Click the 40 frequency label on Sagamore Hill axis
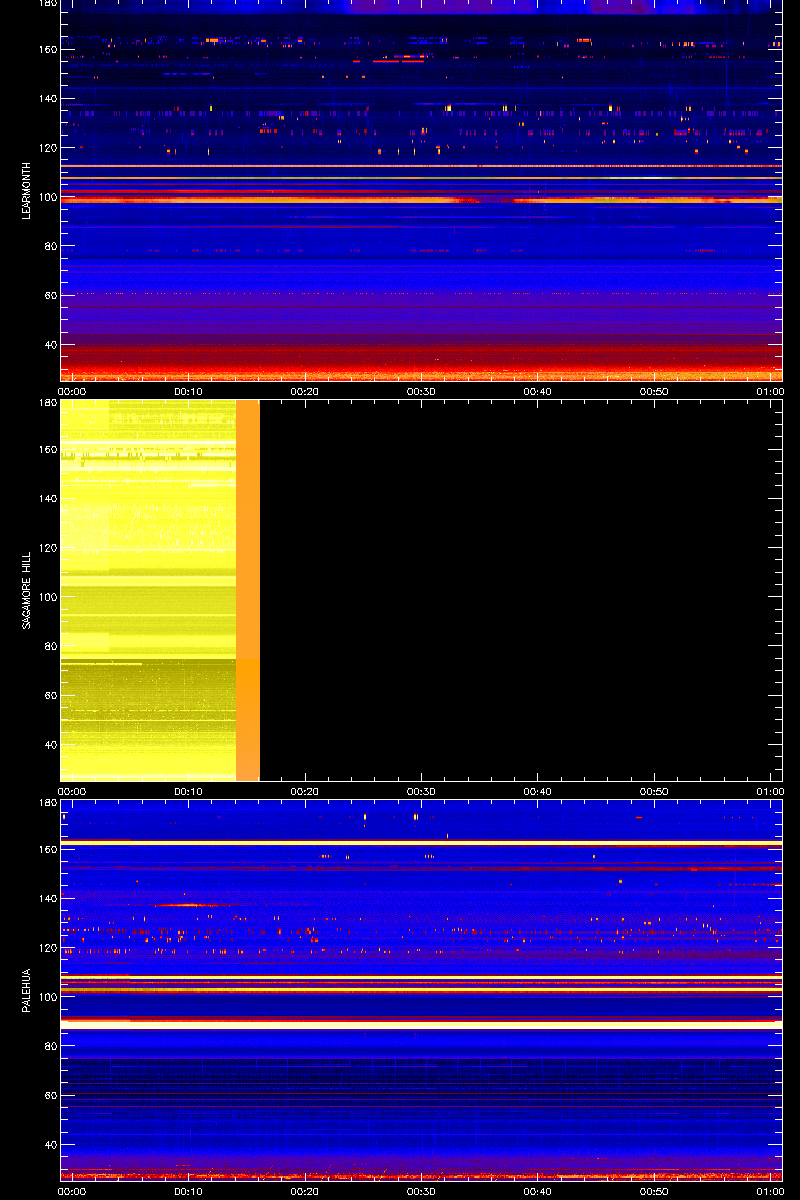This screenshot has width=800, height=1200. pyautogui.click(x=49, y=745)
